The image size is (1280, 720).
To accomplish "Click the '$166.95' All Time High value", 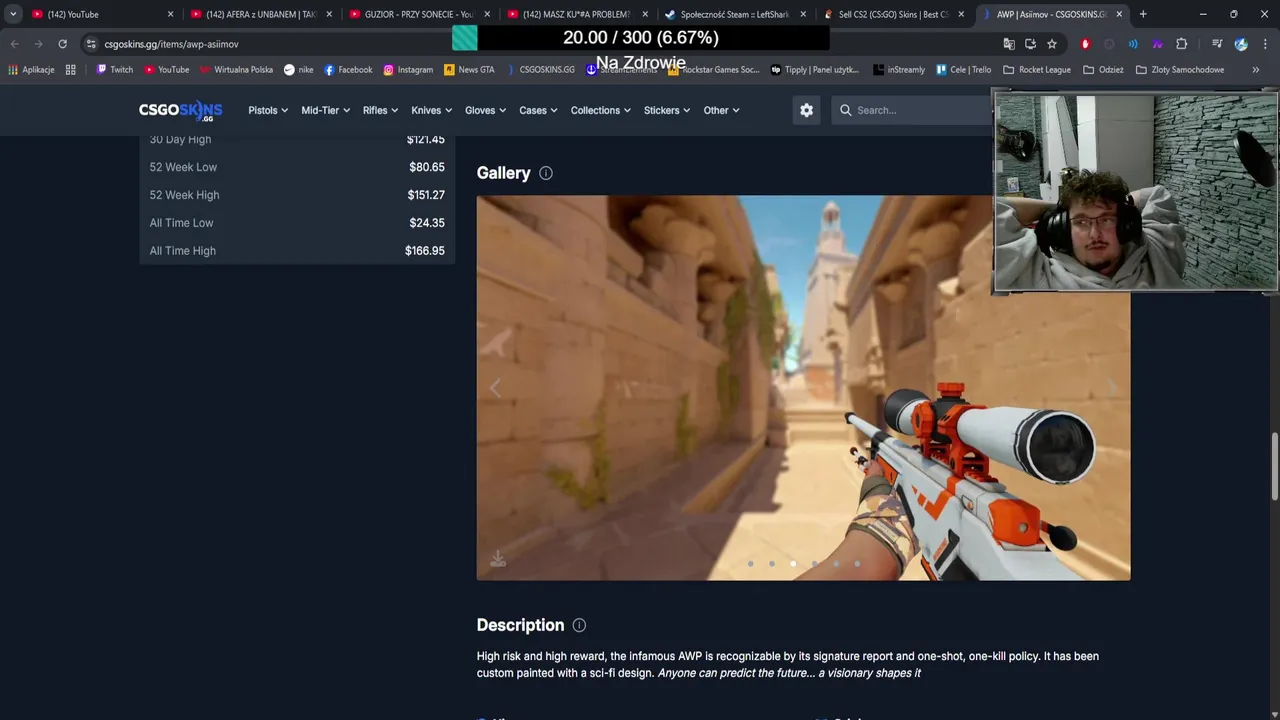I will tap(425, 251).
